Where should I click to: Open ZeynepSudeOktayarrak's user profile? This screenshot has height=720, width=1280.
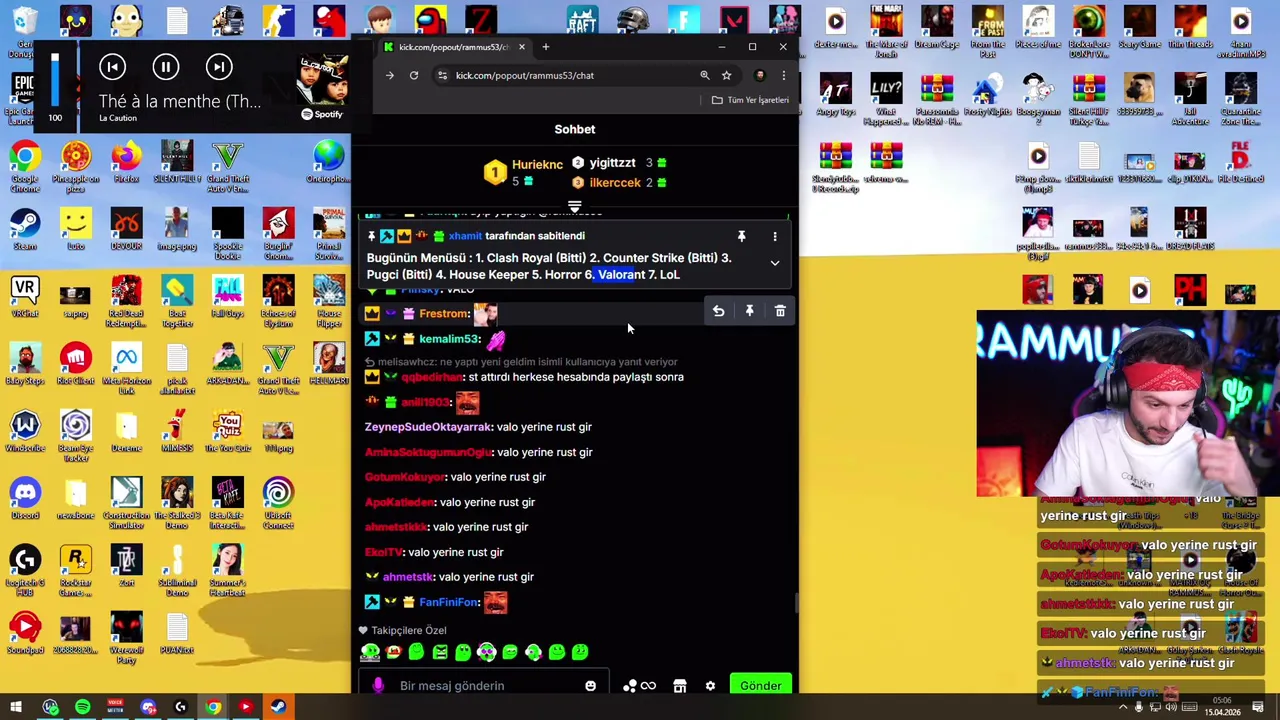point(428,427)
